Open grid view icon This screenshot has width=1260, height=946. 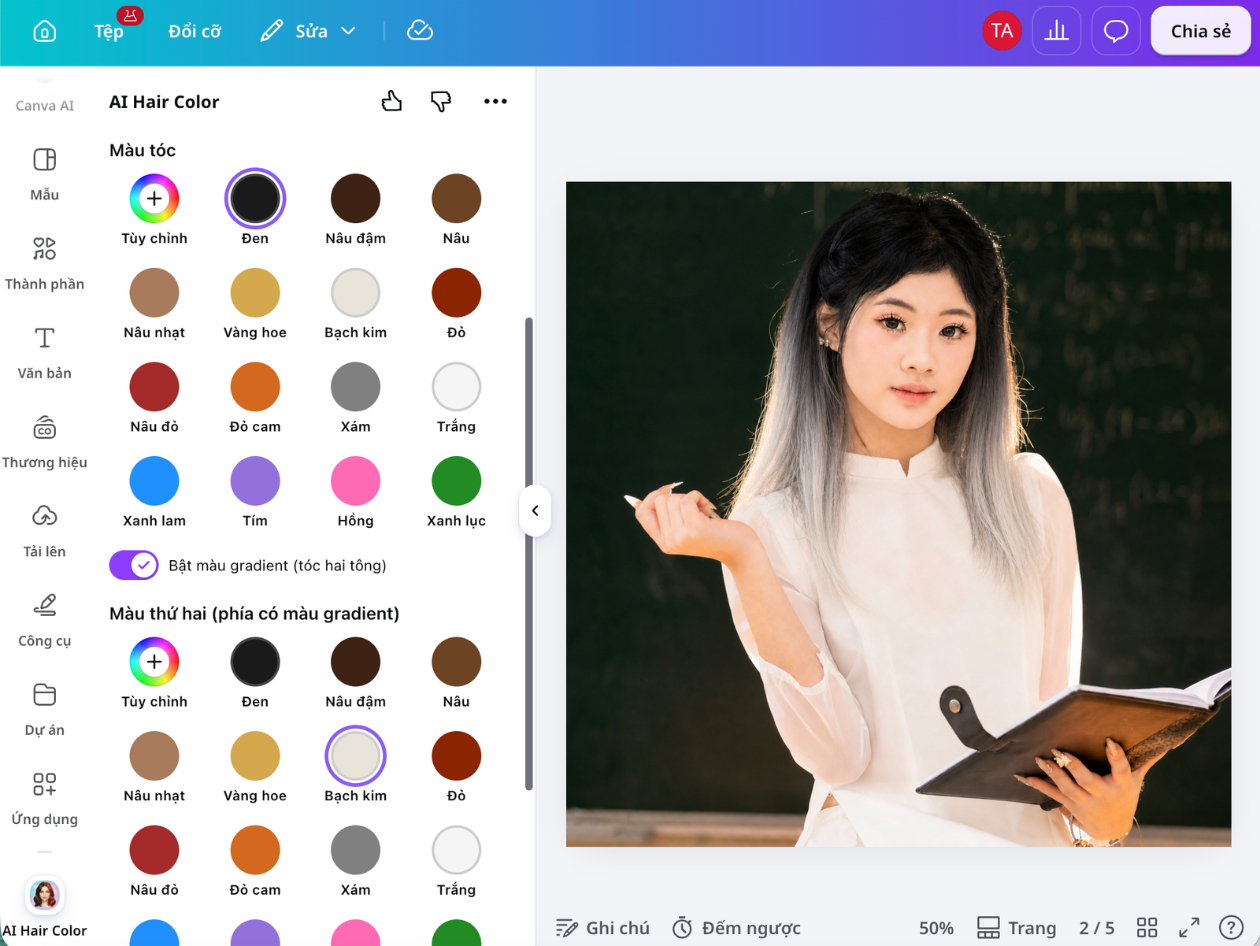pos(1147,928)
